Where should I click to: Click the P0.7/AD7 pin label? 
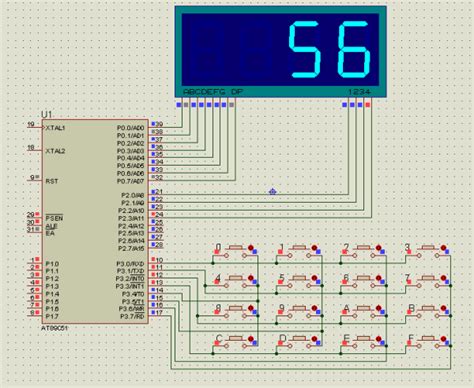click(131, 181)
